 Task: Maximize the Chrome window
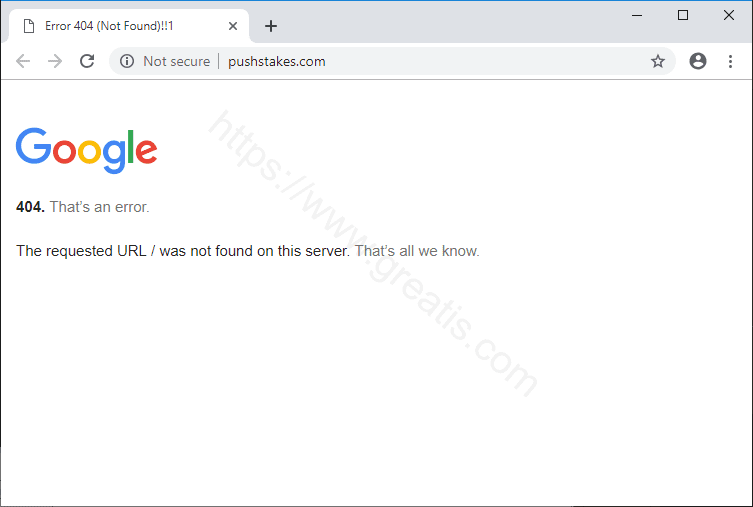point(683,14)
